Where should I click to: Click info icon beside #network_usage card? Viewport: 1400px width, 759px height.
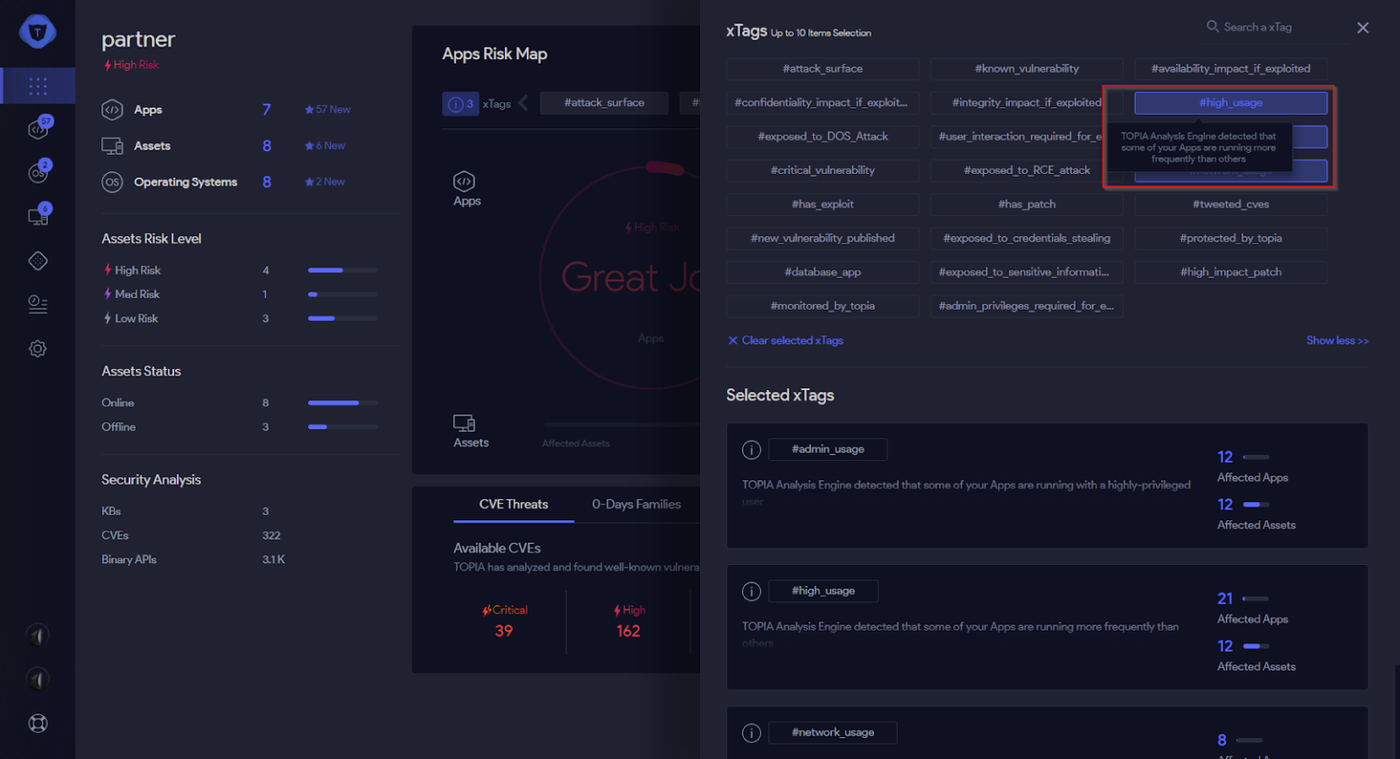click(x=751, y=733)
